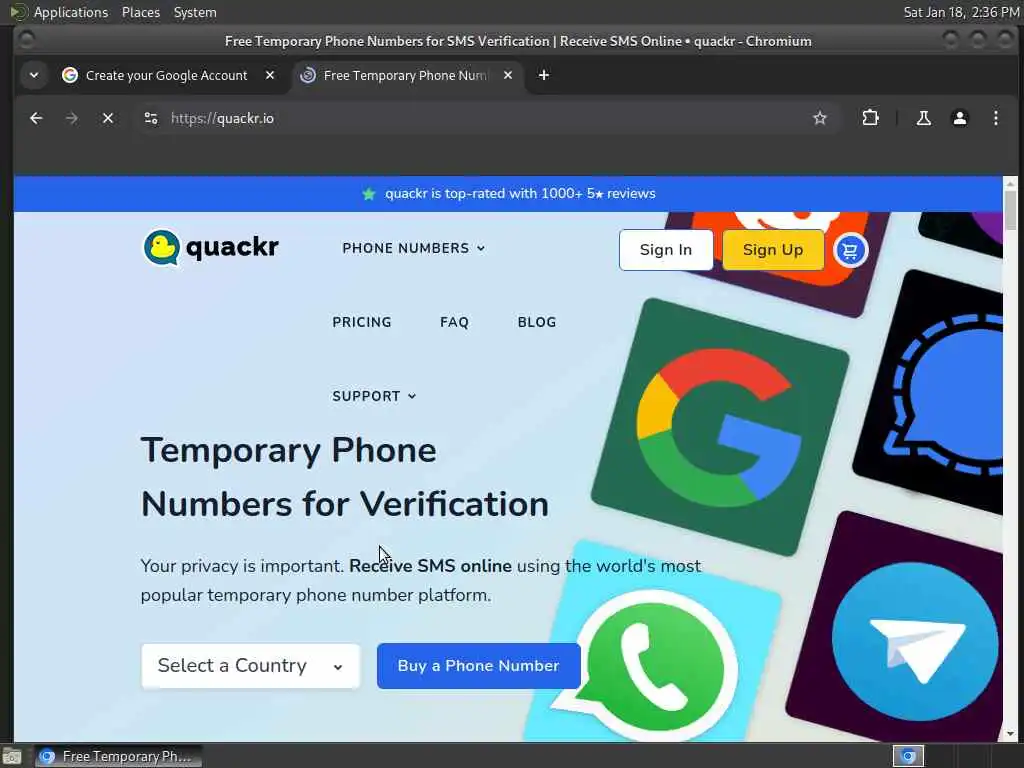Close the Free Temporary Phone Numbers tab

click(x=507, y=75)
